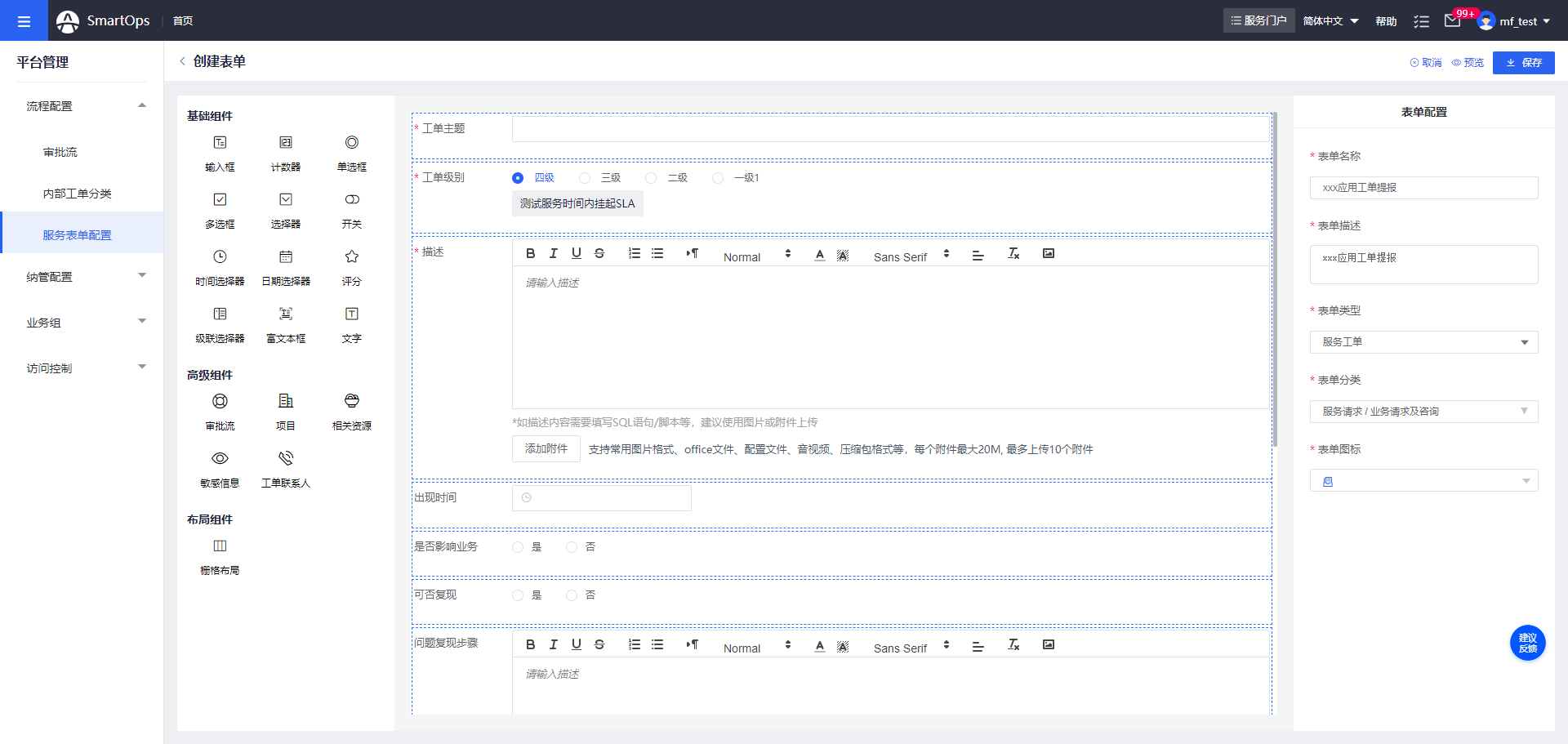Image resolution: width=1568 pixels, height=744 pixels.
Task: Select 二级 priority radio button
Action: (x=651, y=178)
